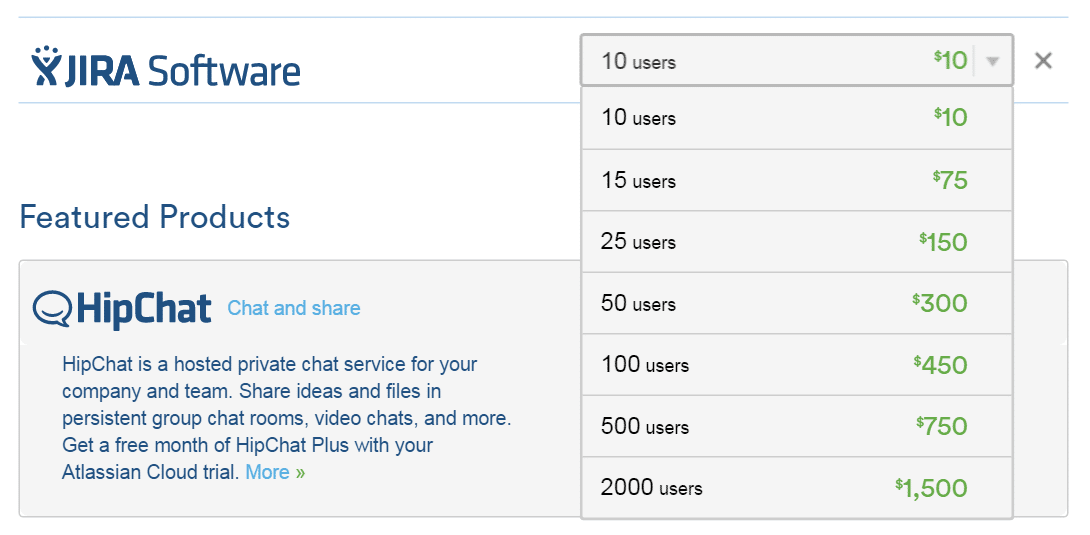Select the 10 users $10 option
Viewport: 1090px width, 535px height.
click(x=797, y=118)
